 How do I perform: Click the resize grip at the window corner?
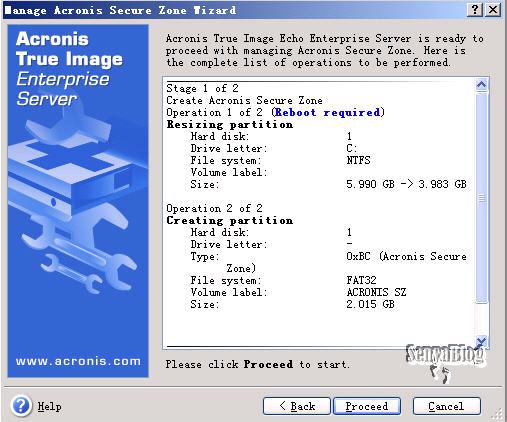(x=497, y=414)
